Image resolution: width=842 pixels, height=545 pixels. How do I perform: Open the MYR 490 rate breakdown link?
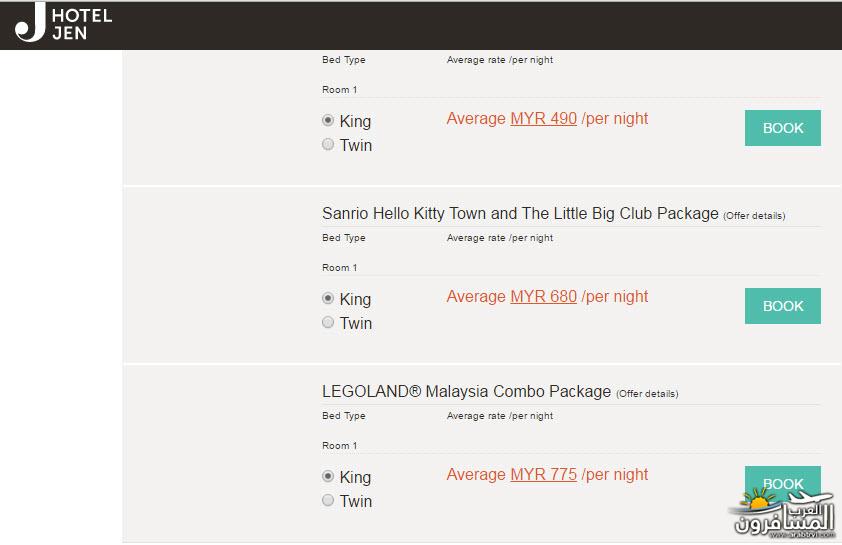pos(543,119)
